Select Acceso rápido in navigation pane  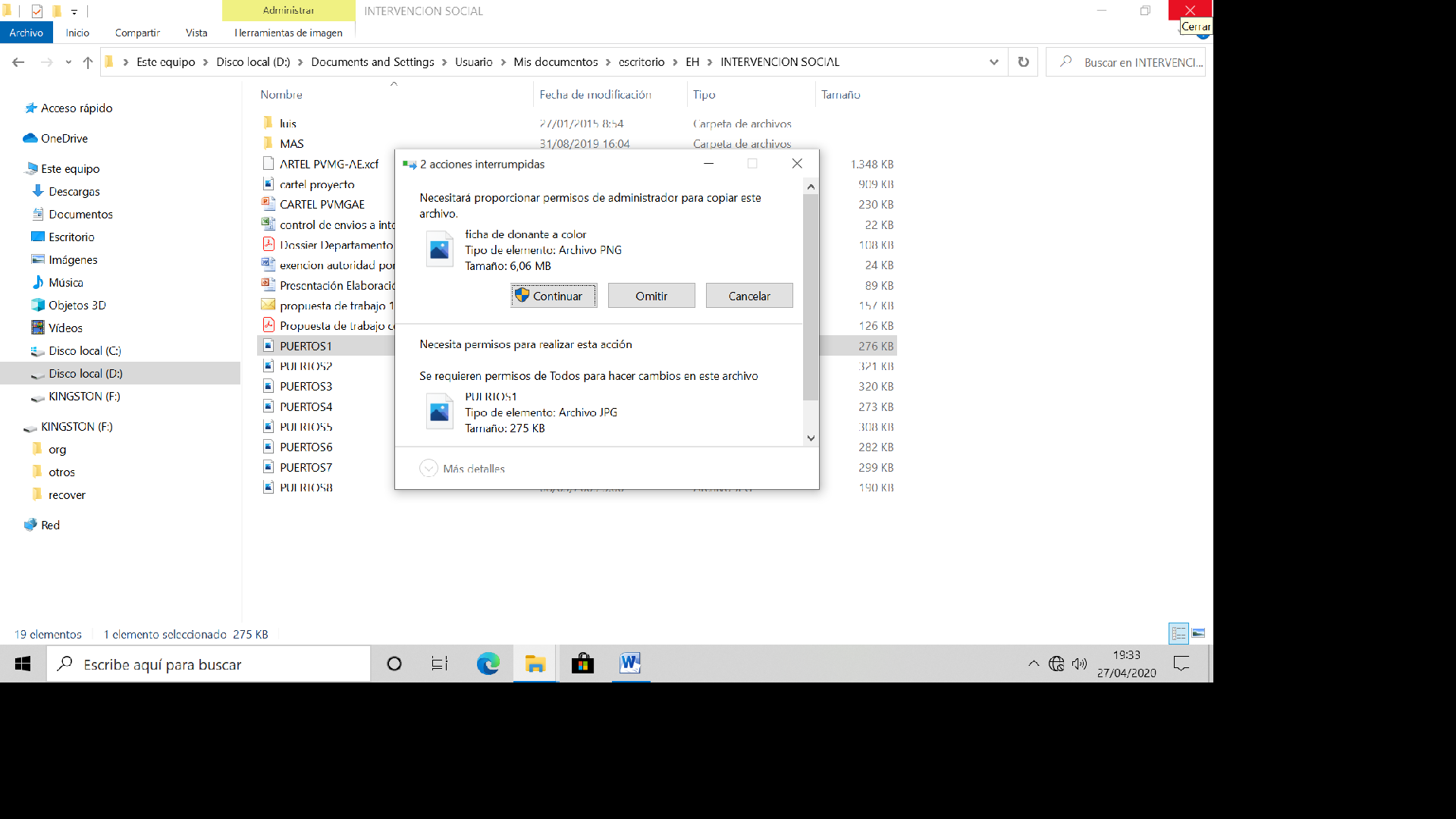click(x=76, y=108)
